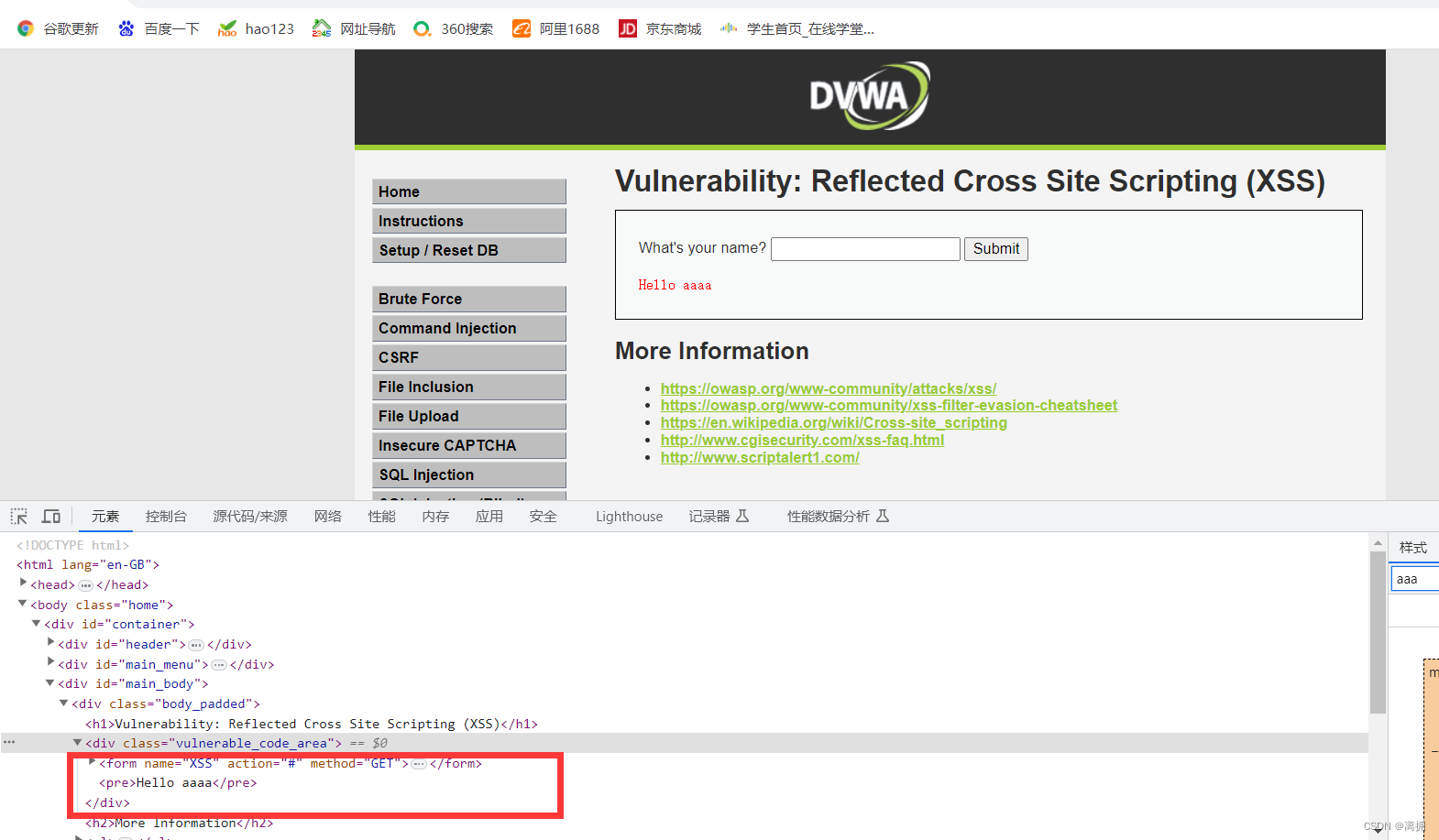Click the ellipsis badge in head element
The image size is (1439, 840).
pyautogui.click(x=86, y=585)
